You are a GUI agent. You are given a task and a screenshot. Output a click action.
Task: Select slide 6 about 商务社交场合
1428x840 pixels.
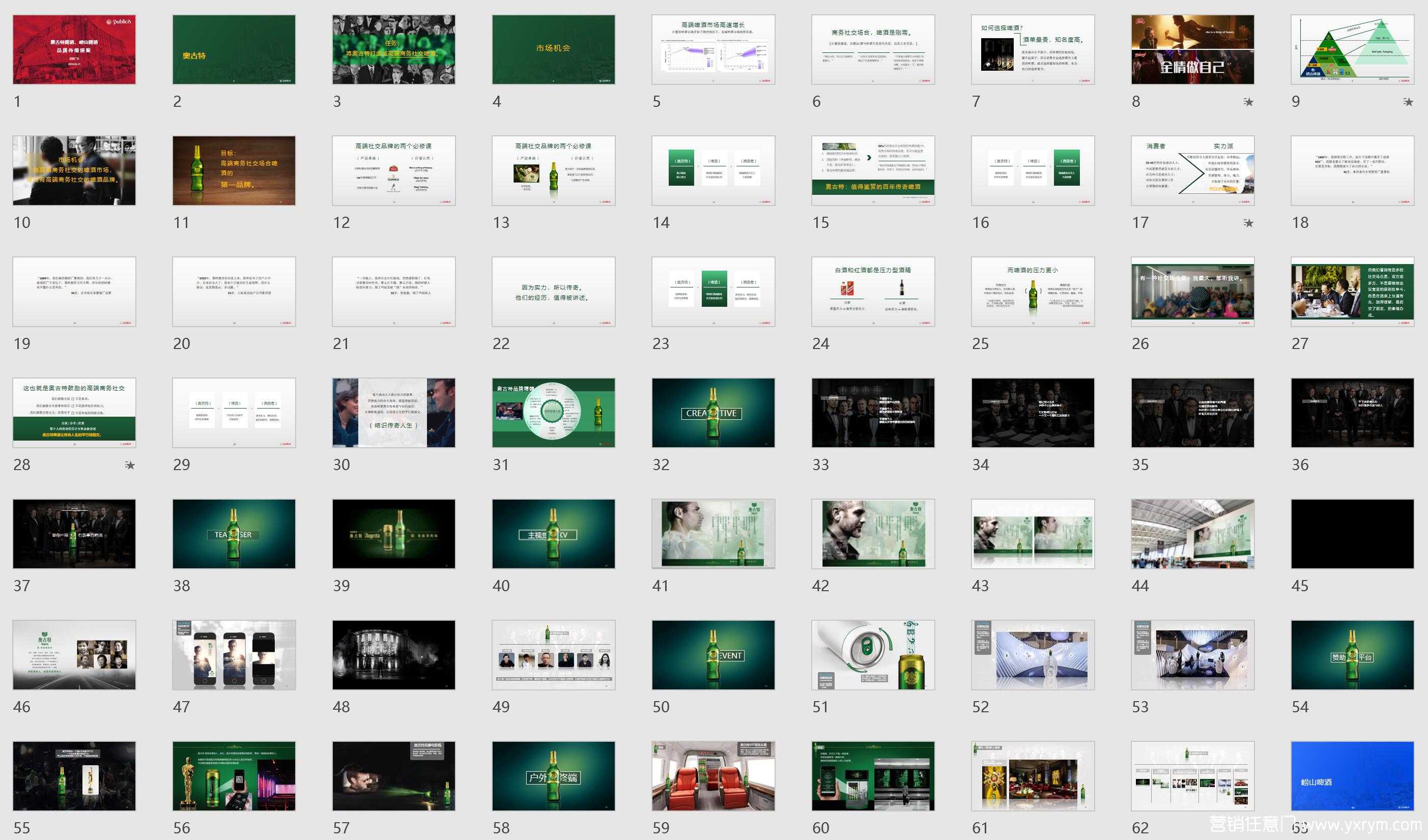873,50
